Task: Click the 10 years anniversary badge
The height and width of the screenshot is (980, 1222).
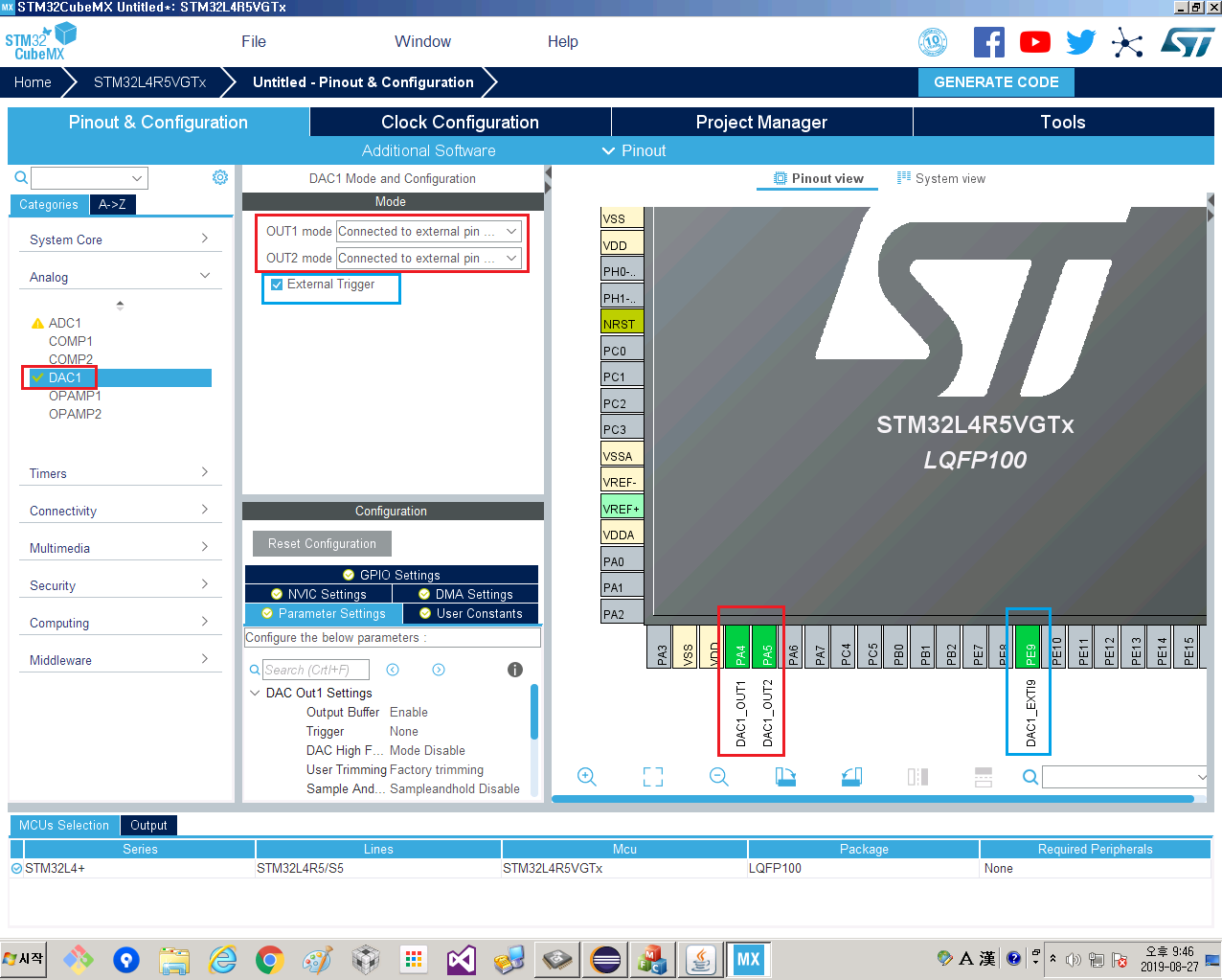Action: pos(933,42)
